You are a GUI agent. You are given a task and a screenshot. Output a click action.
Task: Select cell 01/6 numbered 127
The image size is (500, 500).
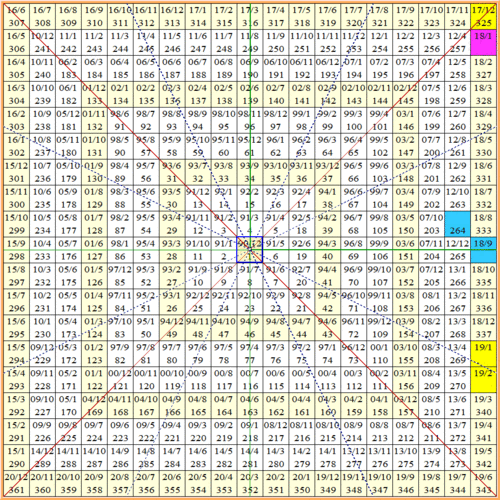click(x=94, y=250)
